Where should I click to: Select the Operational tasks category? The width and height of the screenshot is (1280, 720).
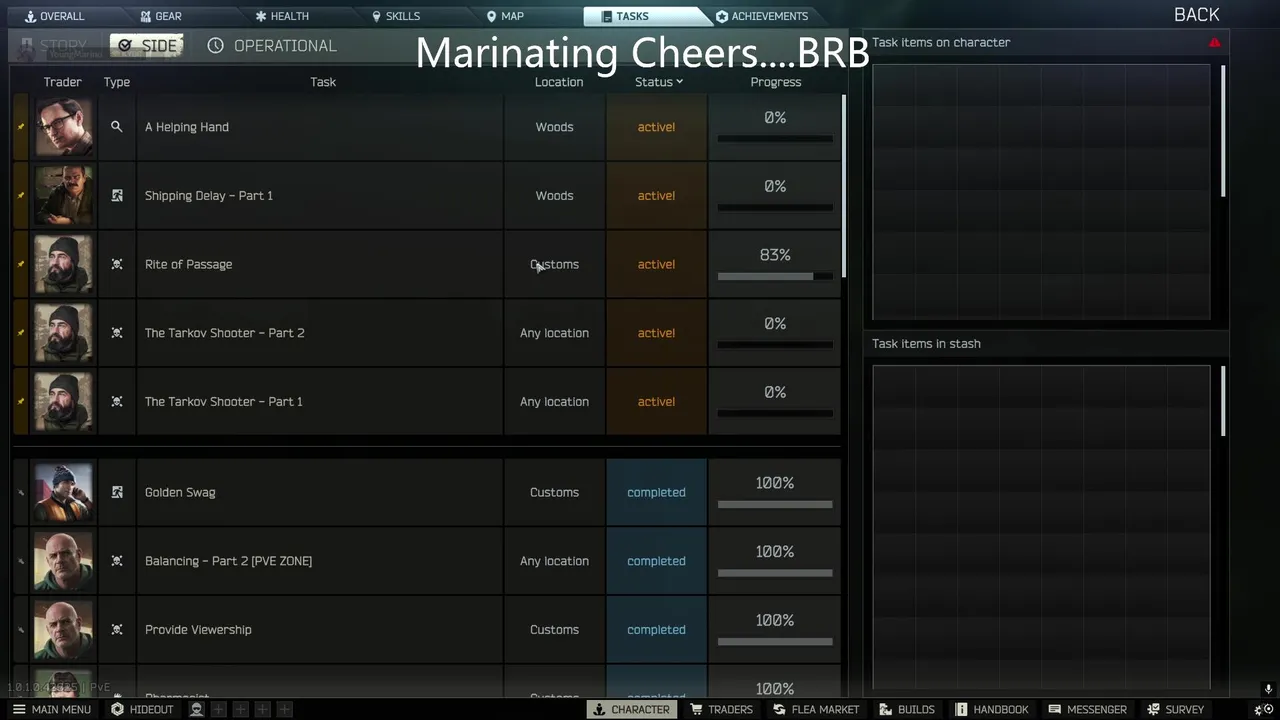272,46
